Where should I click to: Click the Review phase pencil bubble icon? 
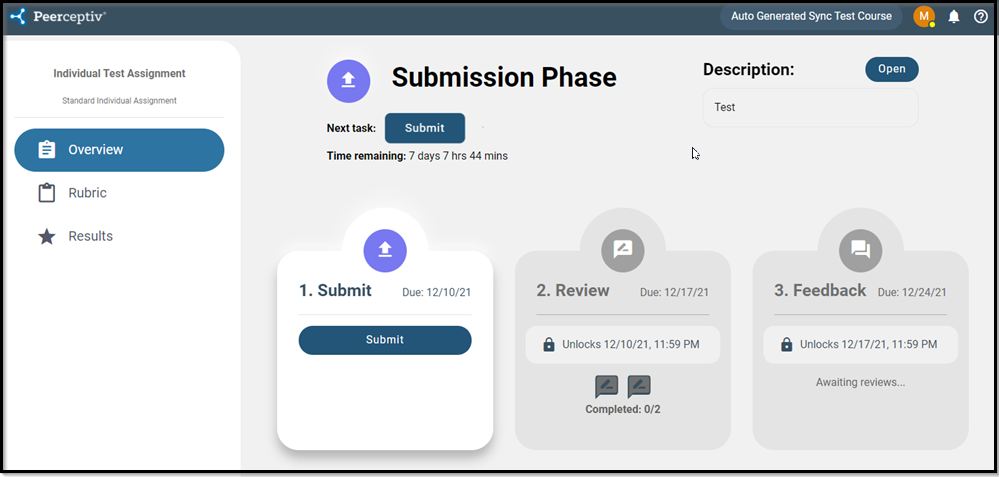pos(622,250)
